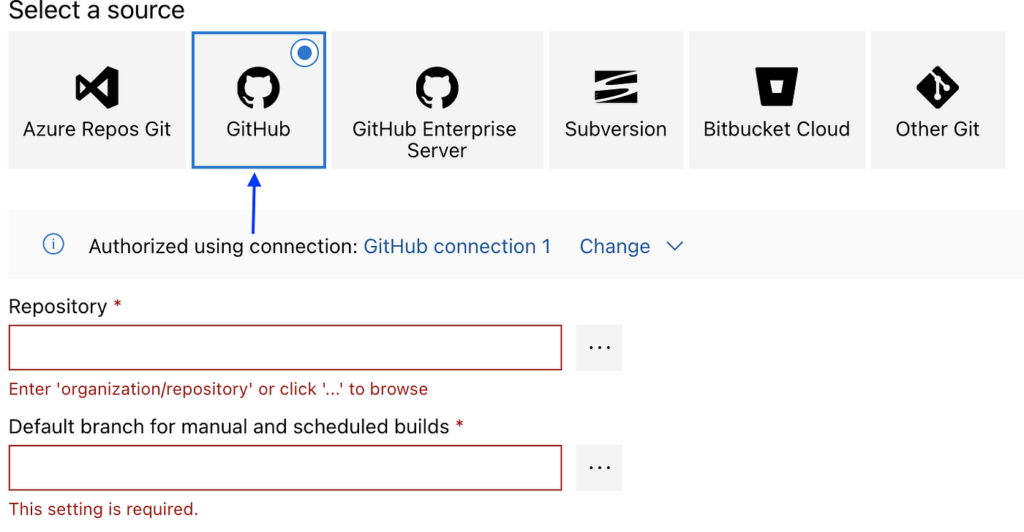Image resolution: width=1024 pixels, height=532 pixels.
Task: Pick Bitbucket Cloud source tile
Action: (x=776, y=129)
